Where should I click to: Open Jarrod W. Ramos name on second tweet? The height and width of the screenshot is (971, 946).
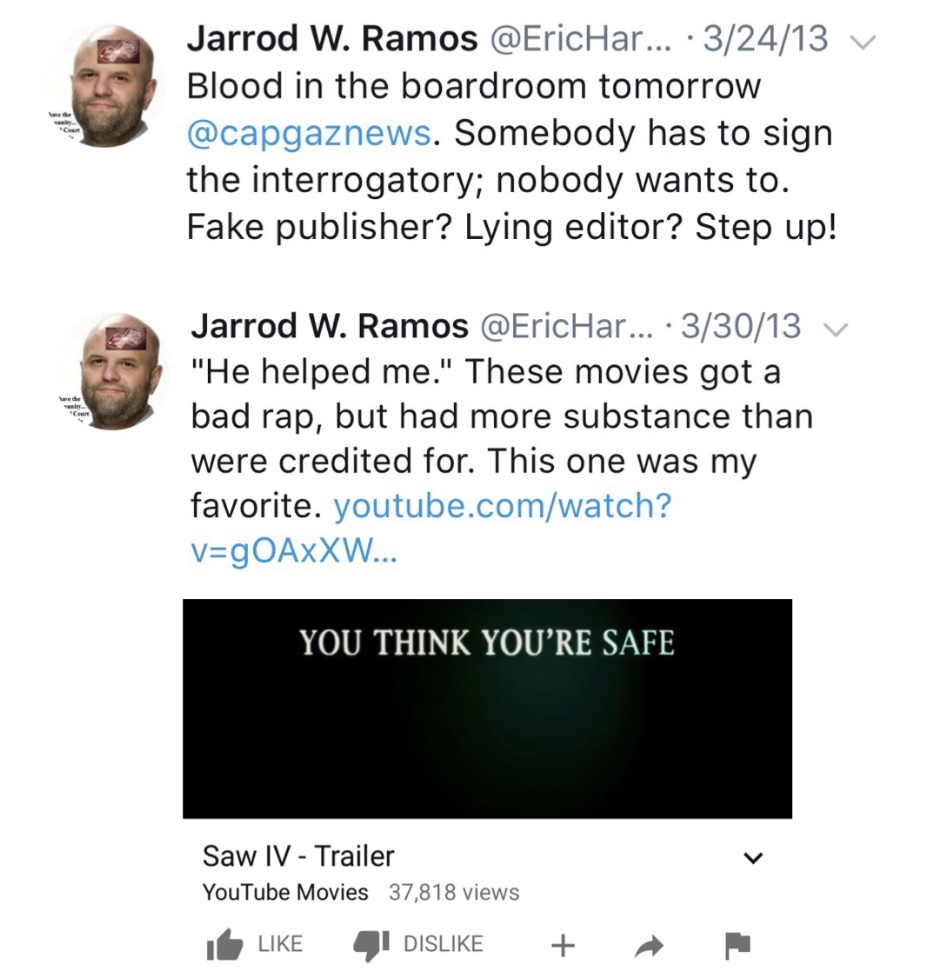(330, 326)
